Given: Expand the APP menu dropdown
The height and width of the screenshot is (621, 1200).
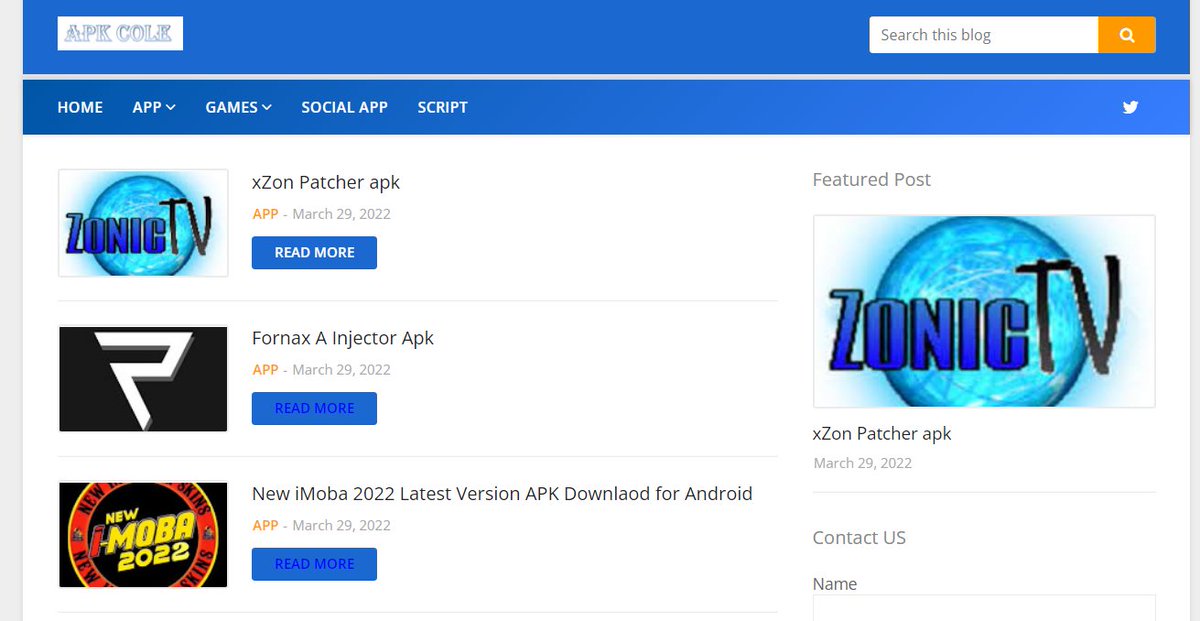Looking at the screenshot, I should coord(154,107).
